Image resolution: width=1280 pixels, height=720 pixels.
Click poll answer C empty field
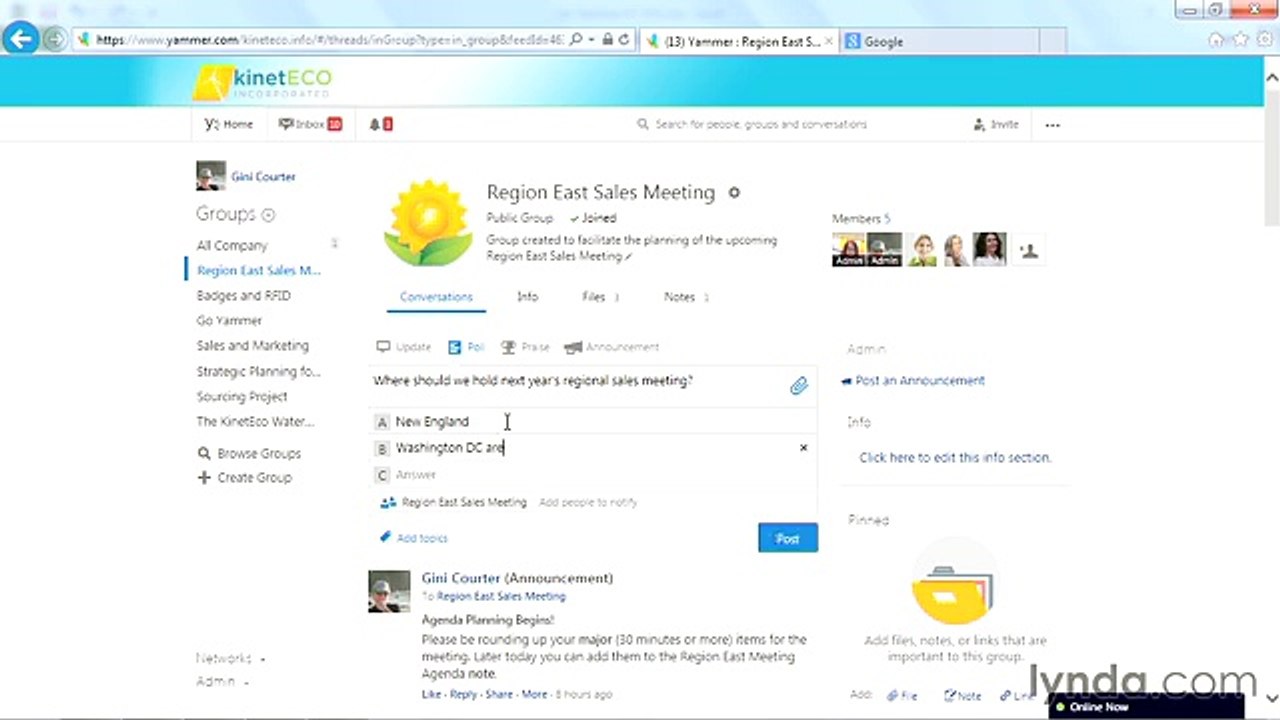594,475
